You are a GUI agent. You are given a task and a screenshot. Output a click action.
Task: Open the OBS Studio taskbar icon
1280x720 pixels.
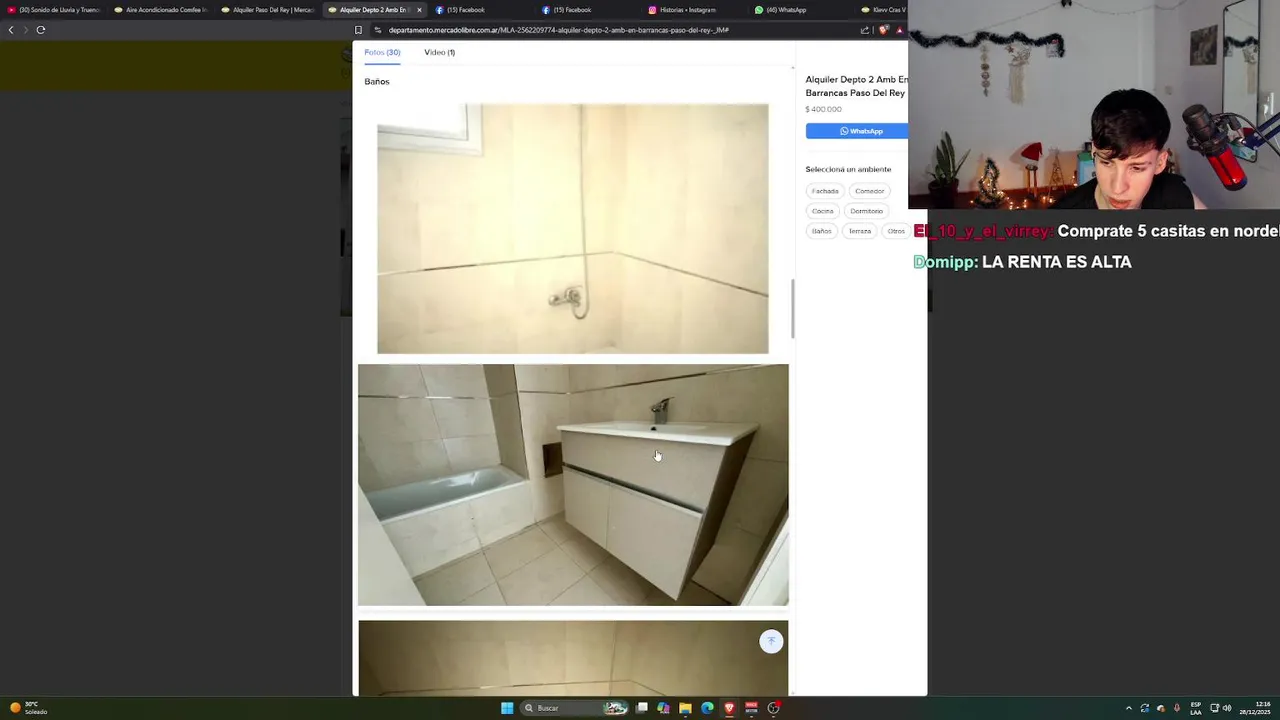(x=773, y=708)
